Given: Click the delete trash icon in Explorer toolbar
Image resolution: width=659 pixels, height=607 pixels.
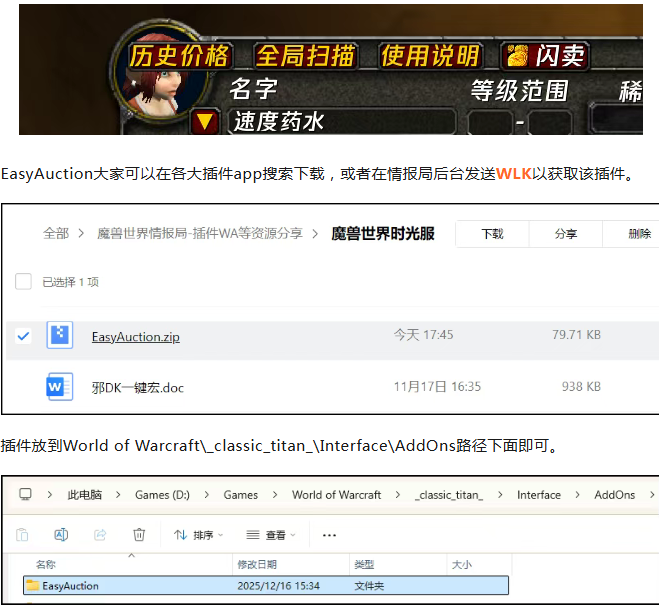Looking at the screenshot, I should (139, 534).
